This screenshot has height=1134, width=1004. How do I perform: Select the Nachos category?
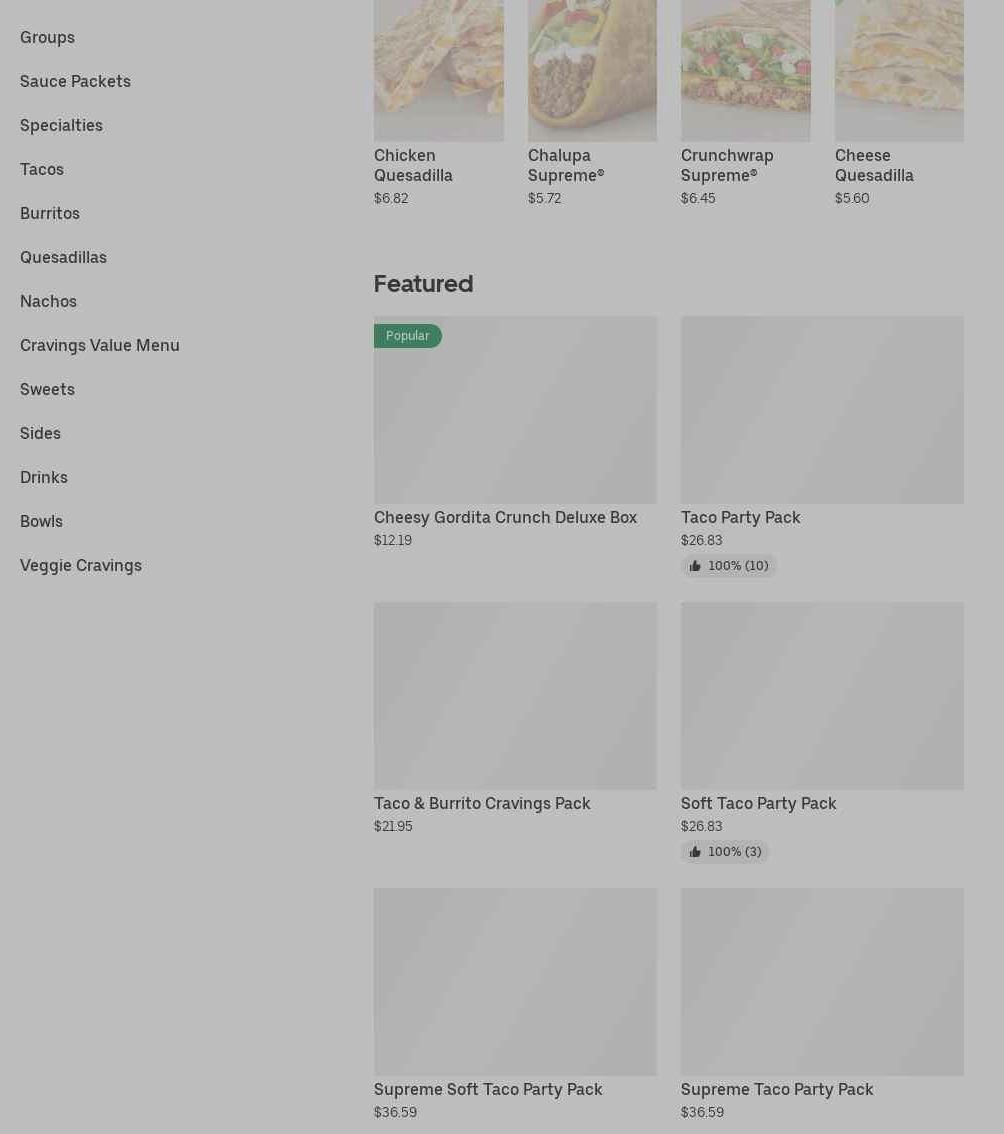pos(48,302)
